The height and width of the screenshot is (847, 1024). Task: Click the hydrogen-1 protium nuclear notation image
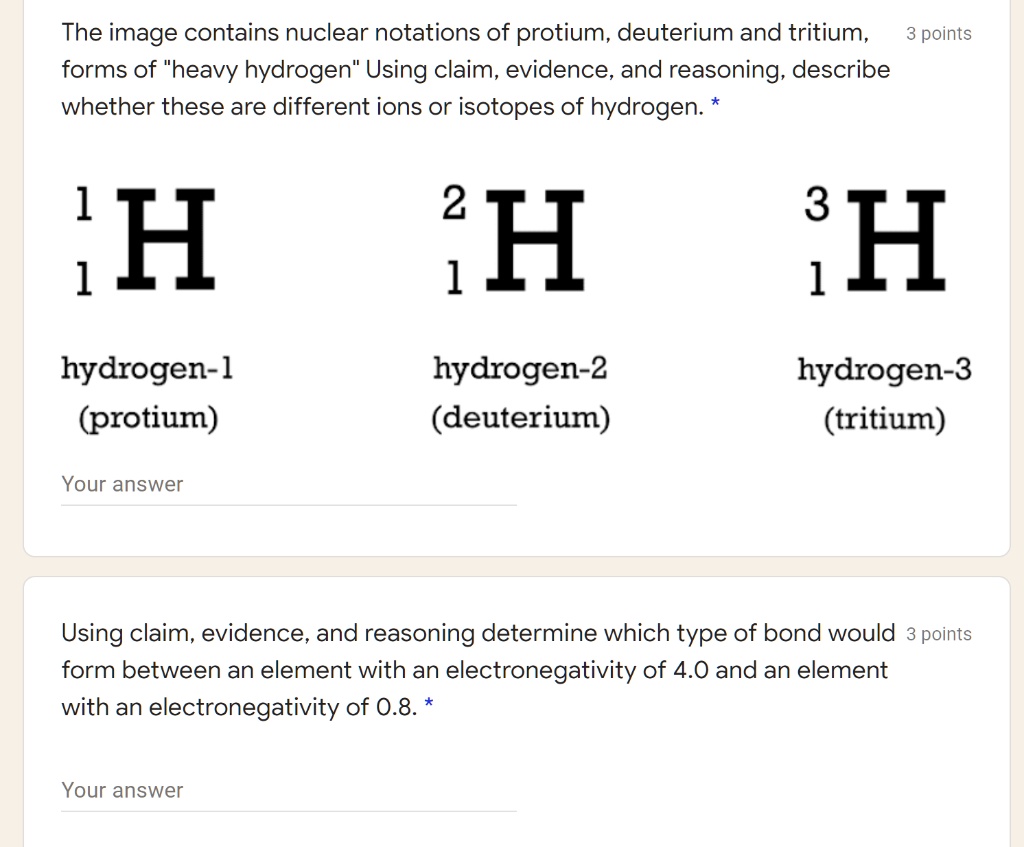[x=146, y=240]
